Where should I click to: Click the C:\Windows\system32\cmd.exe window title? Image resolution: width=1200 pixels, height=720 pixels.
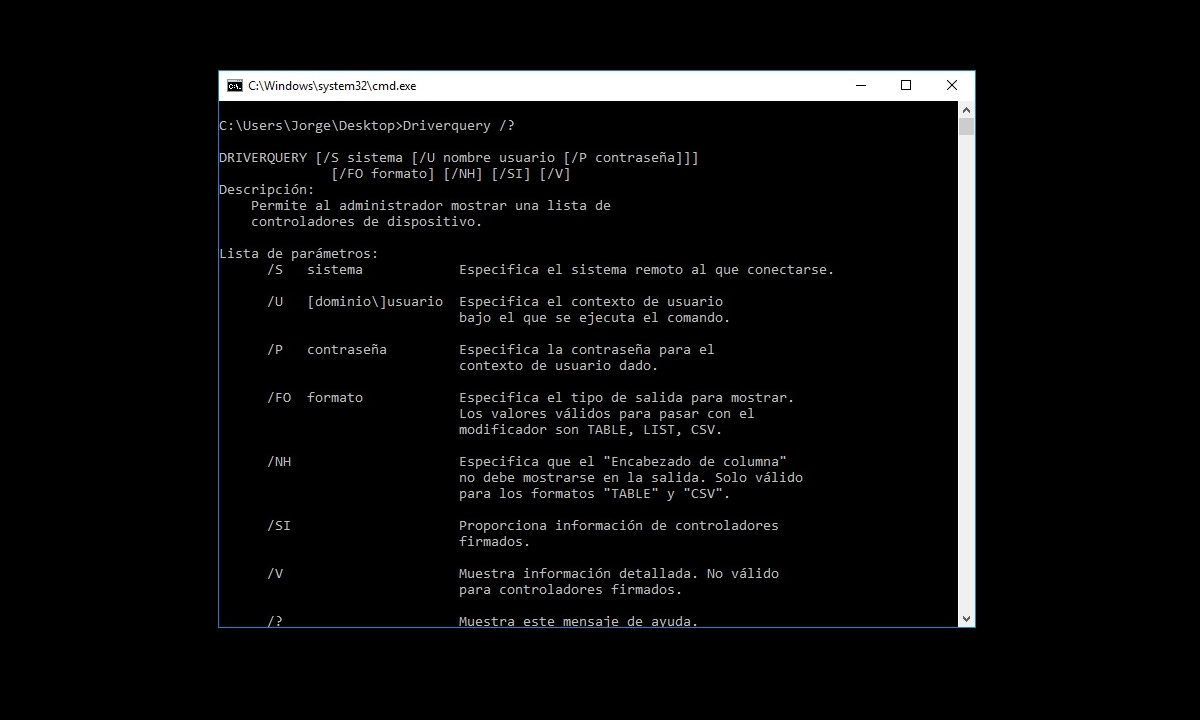pyautogui.click(x=332, y=86)
